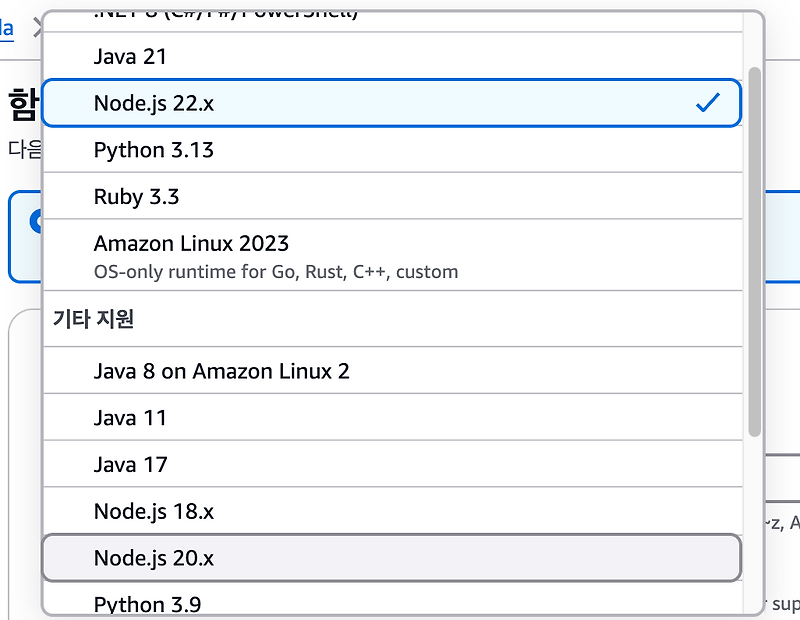Open the 'la' breadcrumb link top left
800x620 pixels.
point(7,28)
